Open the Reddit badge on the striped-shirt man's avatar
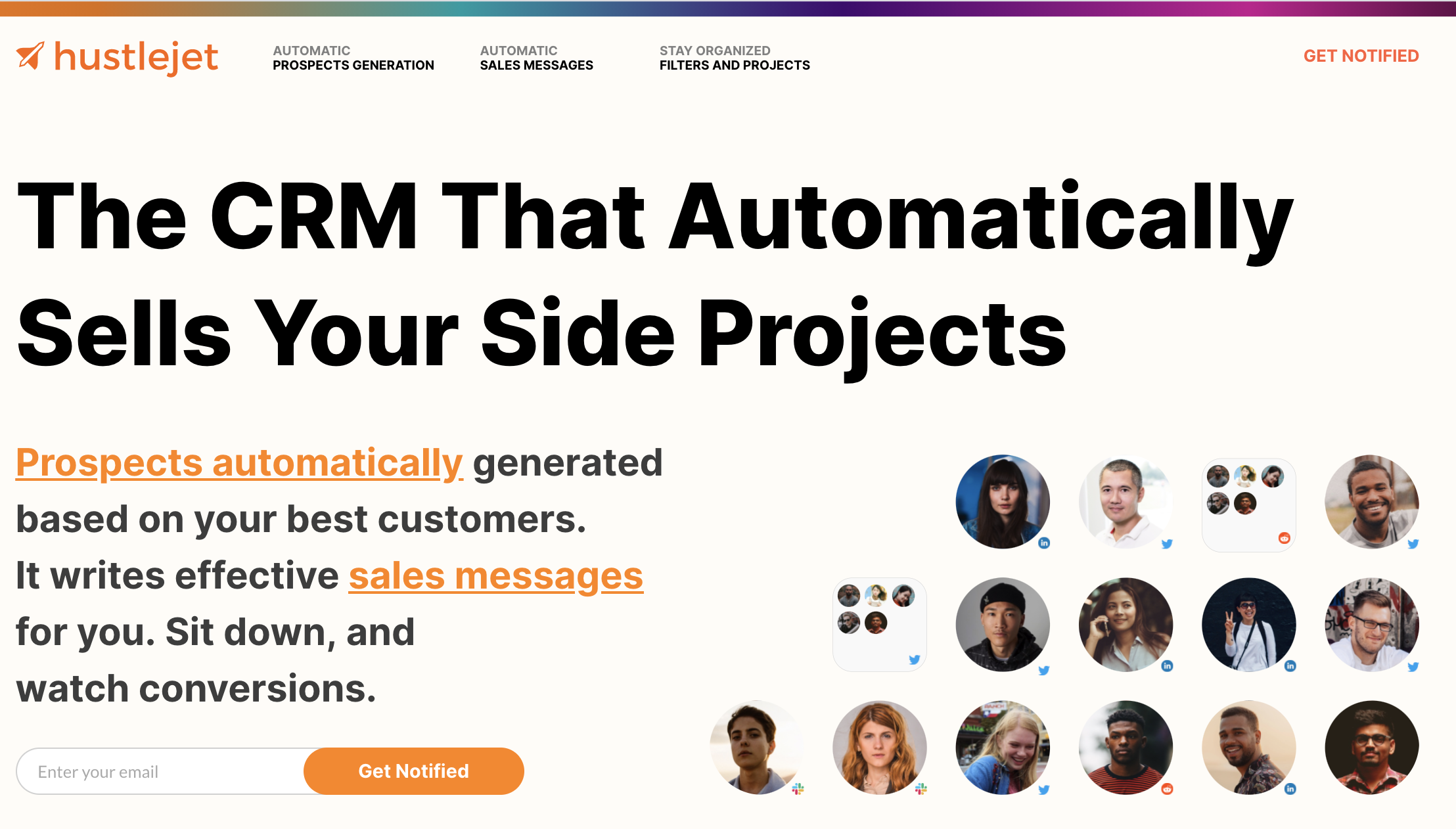 pos(1168,791)
